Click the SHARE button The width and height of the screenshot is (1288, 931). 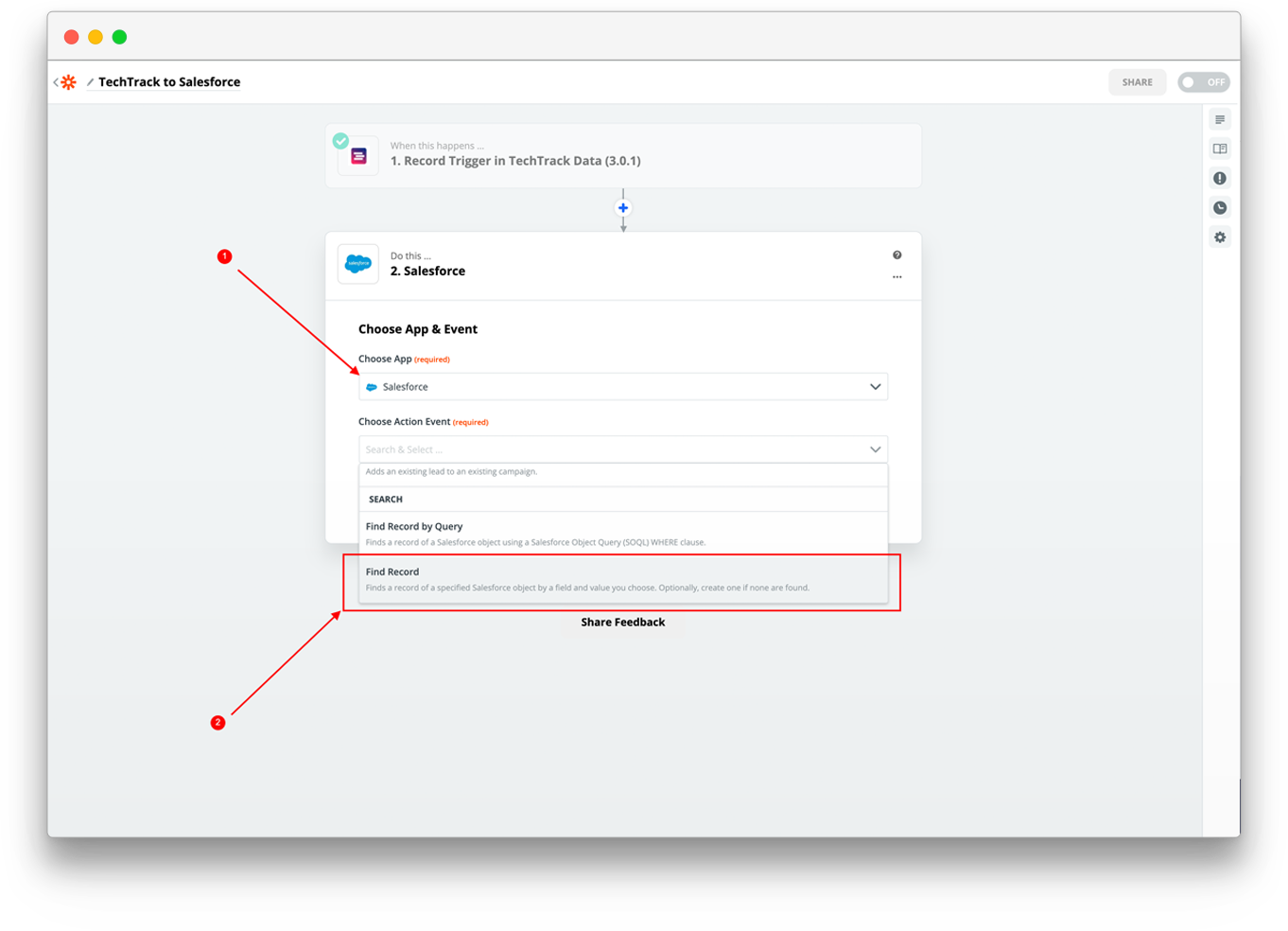coord(1137,82)
